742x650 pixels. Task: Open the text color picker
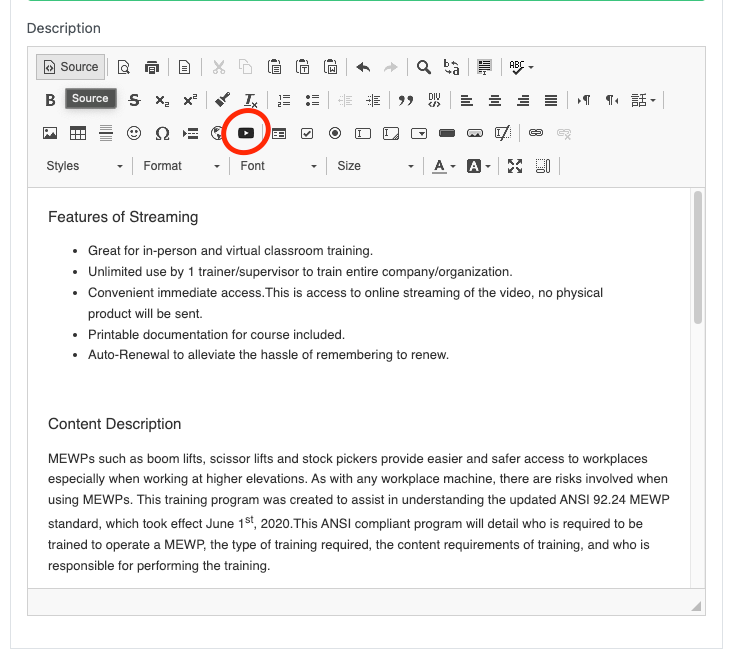(x=444, y=166)
